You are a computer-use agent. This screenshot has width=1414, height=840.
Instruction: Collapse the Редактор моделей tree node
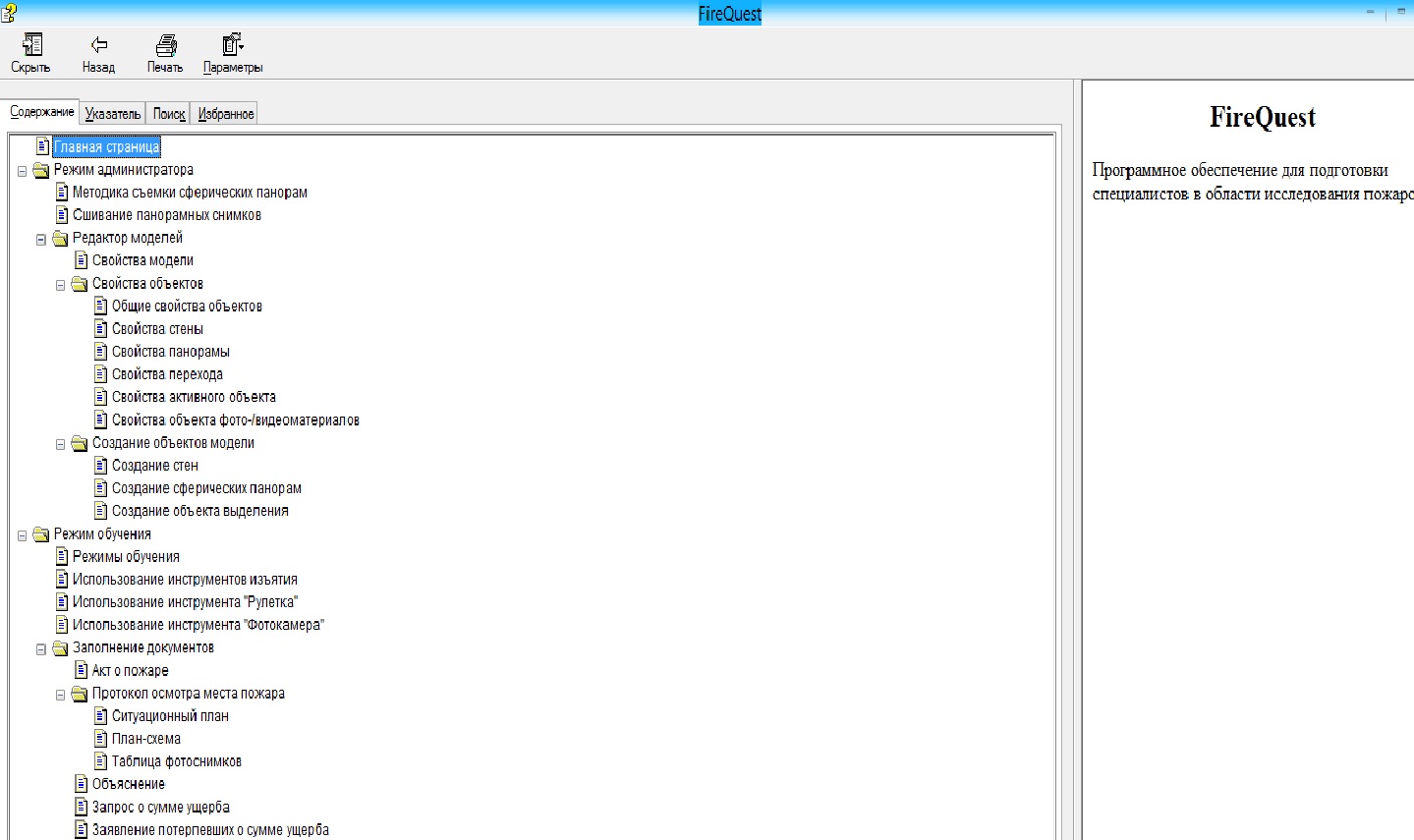click(x=41, y=239)
